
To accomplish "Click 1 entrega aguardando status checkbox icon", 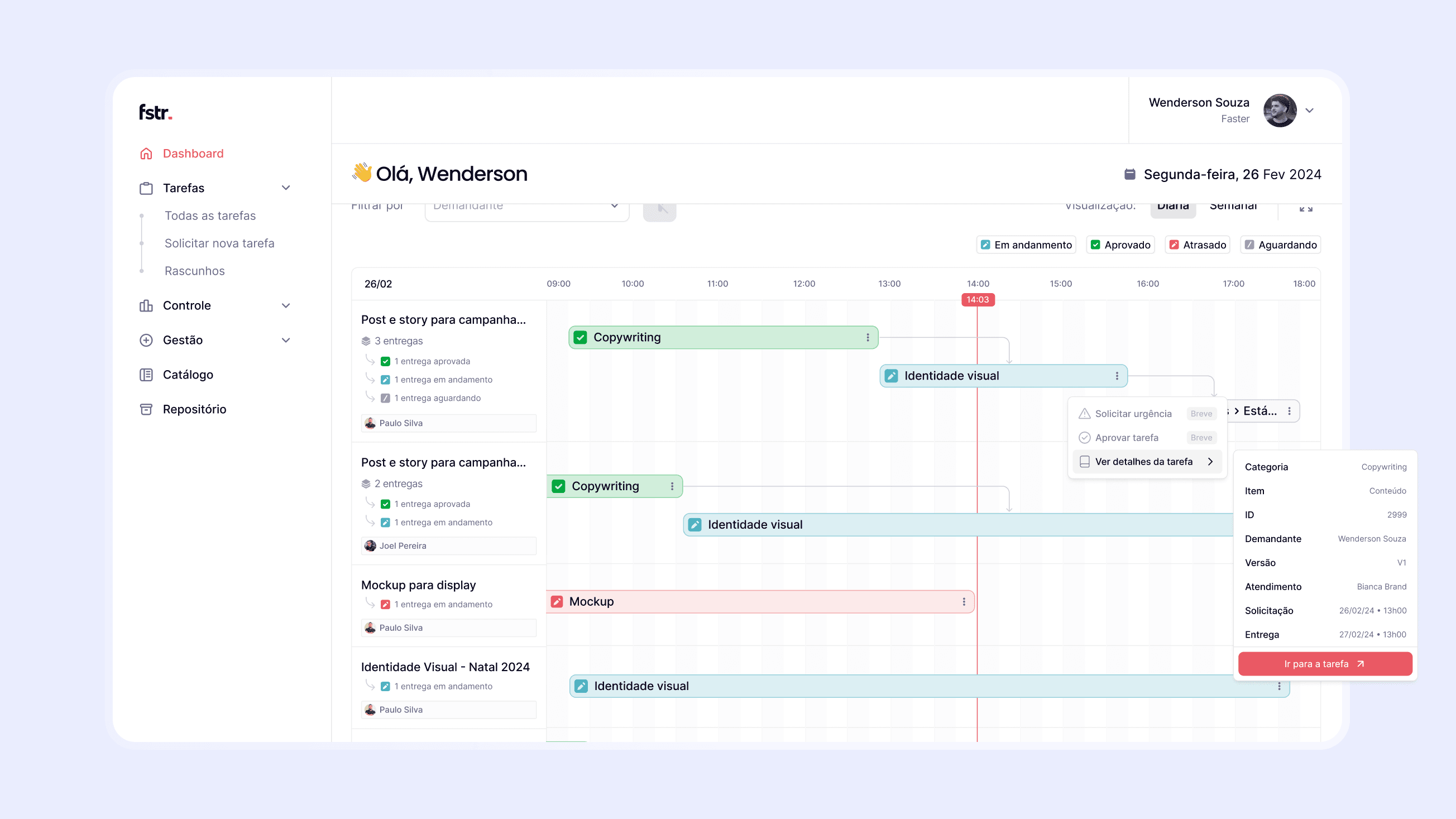I will [x=385, y=399].
